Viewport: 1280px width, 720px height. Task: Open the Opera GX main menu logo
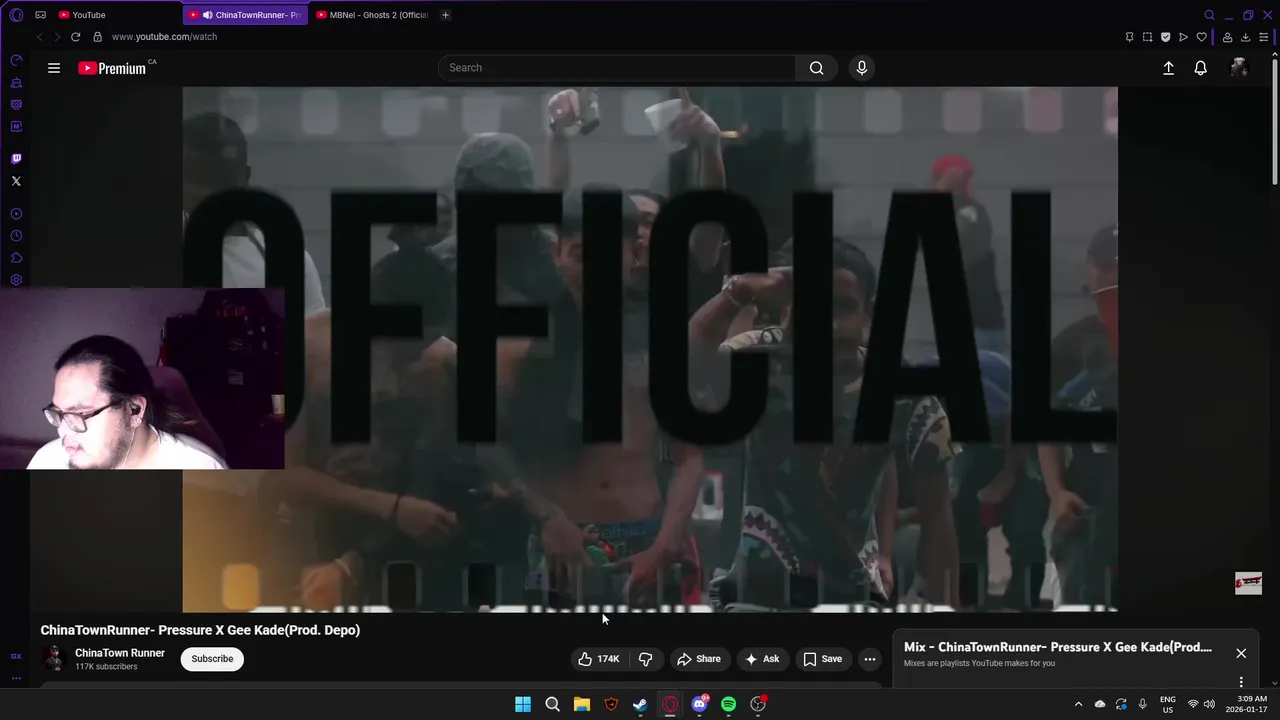pyautogui.click(x=16, y=15)
